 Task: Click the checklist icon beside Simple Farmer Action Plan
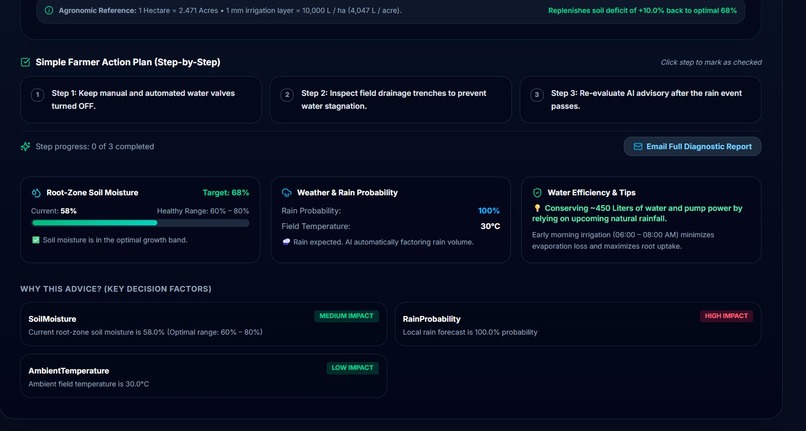coord(25,62)
